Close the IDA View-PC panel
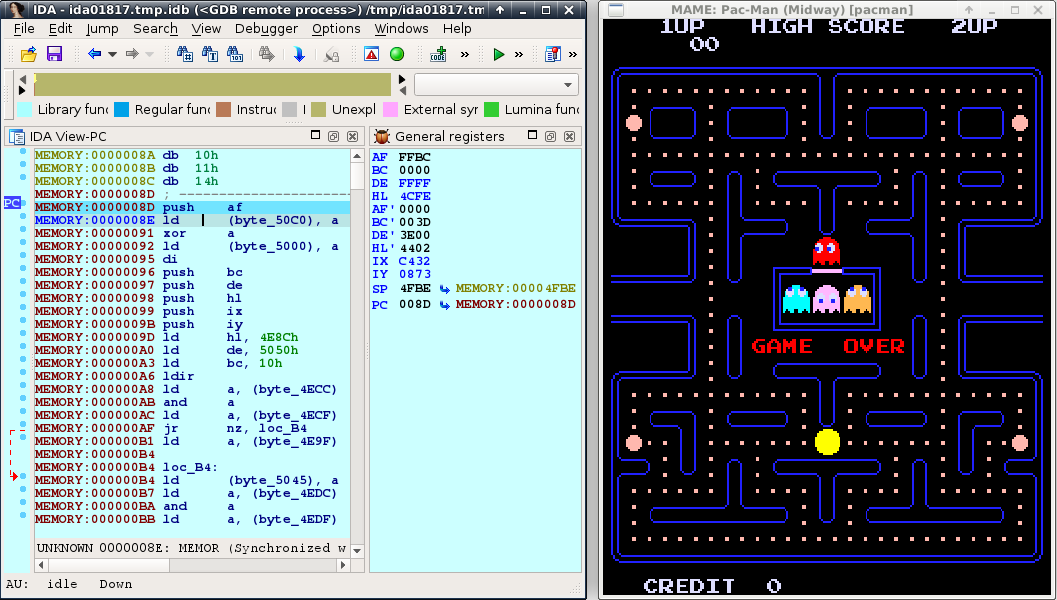Screen dimensions: 1057x600 pyautogui.click(x=353, y=136)
